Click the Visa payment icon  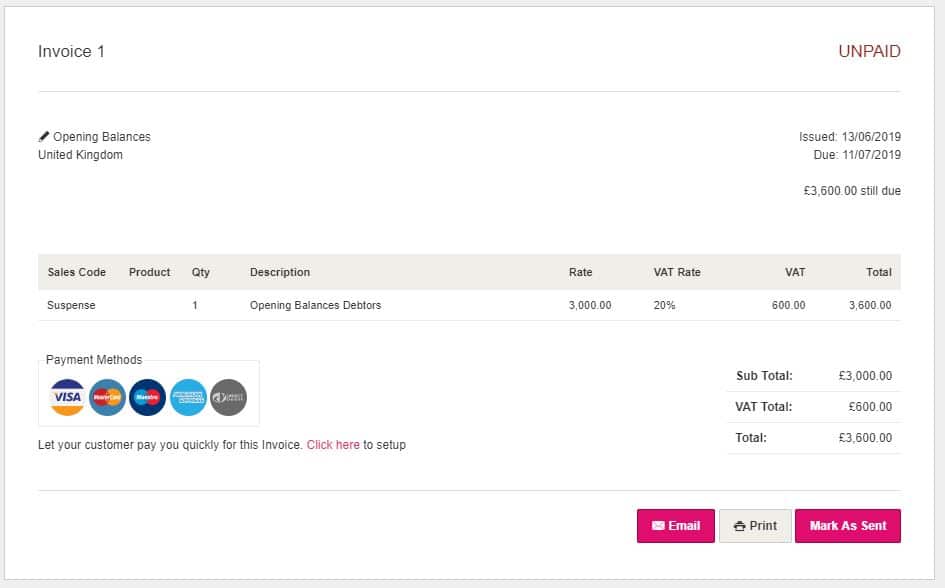pyautogui.click(x=68, y=397)
